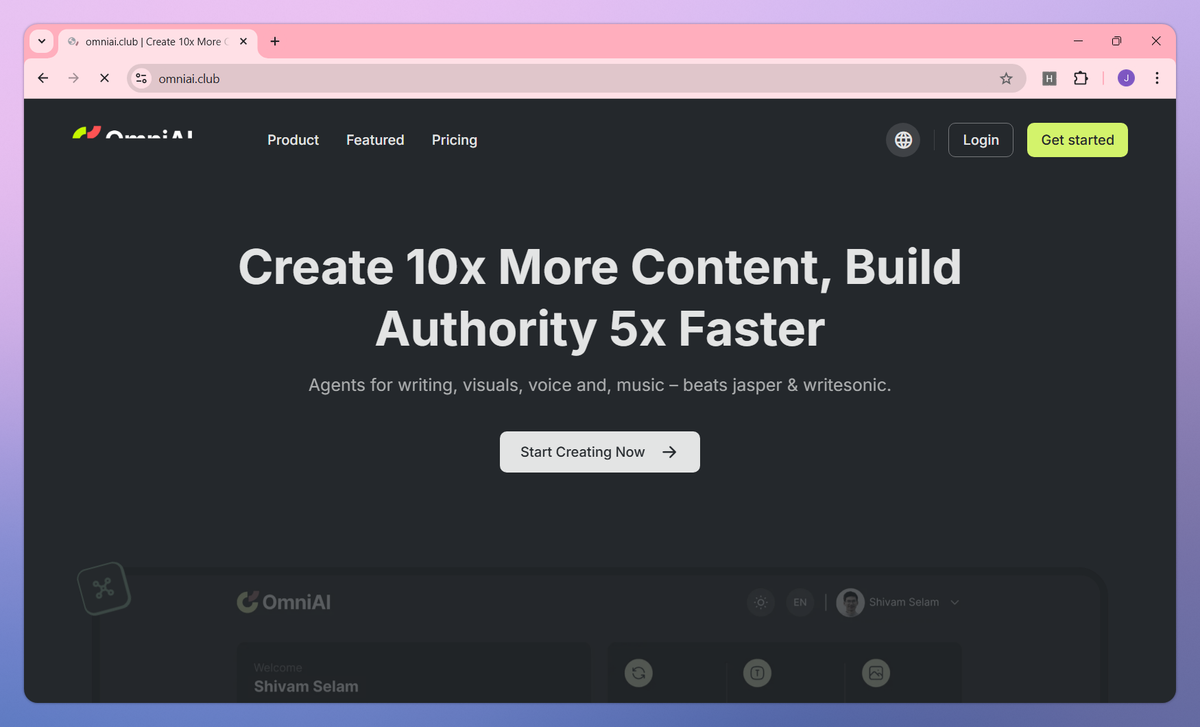Go to the Pricing page

tap(454, 140)
